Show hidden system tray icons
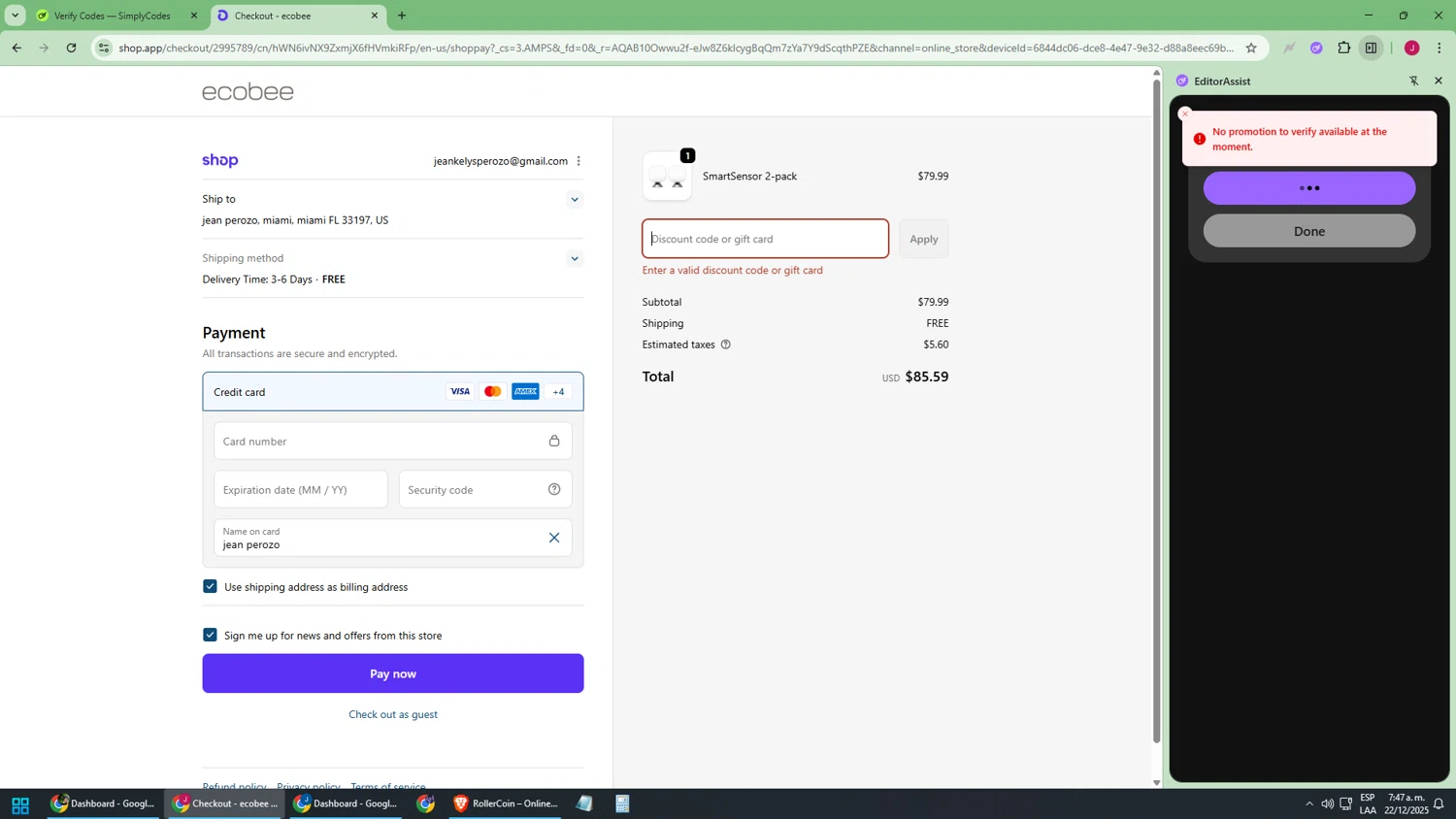Viewport: 1456px width, 819px height. point(1308,803)
